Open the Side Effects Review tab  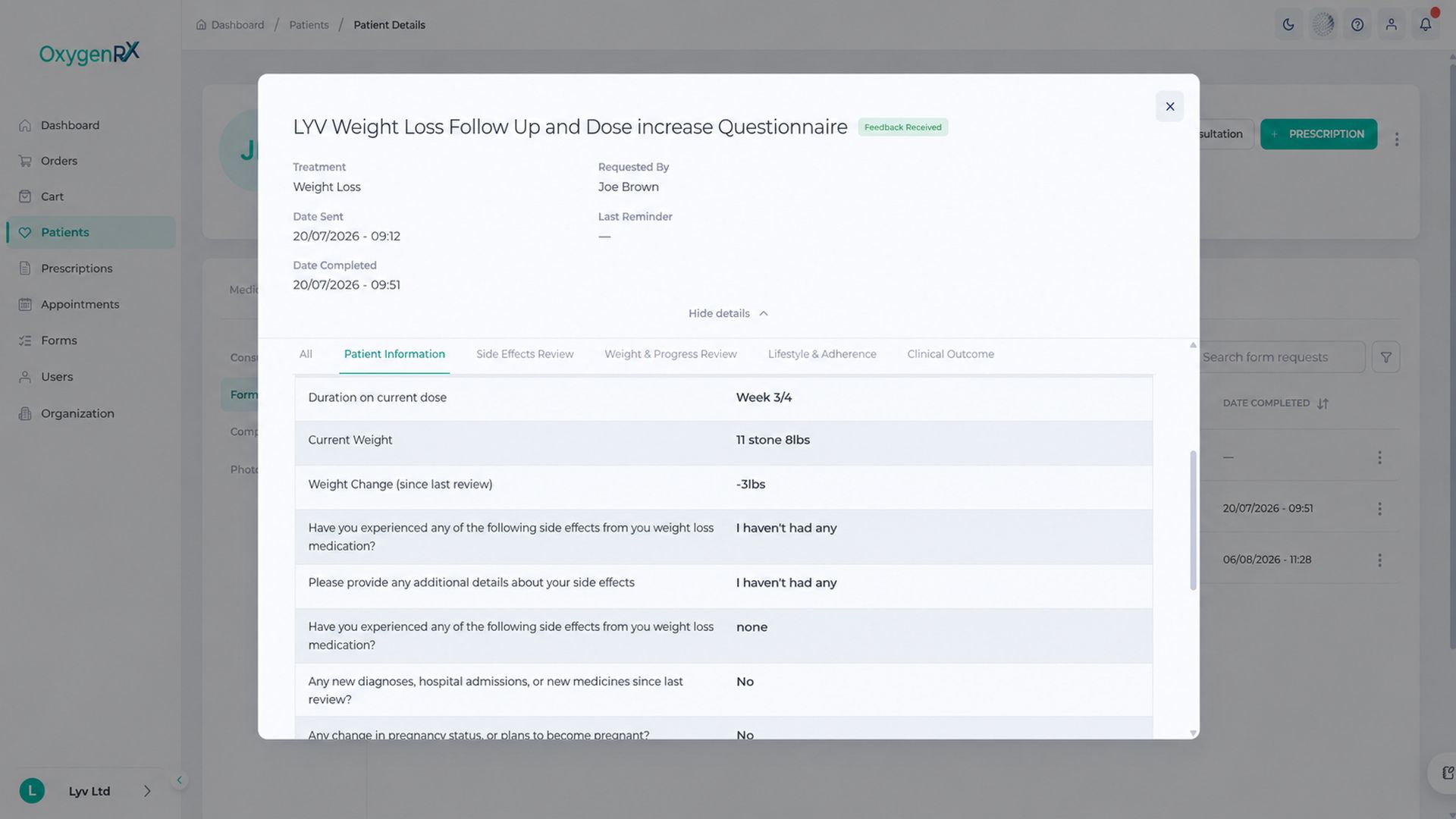(525, 354)
